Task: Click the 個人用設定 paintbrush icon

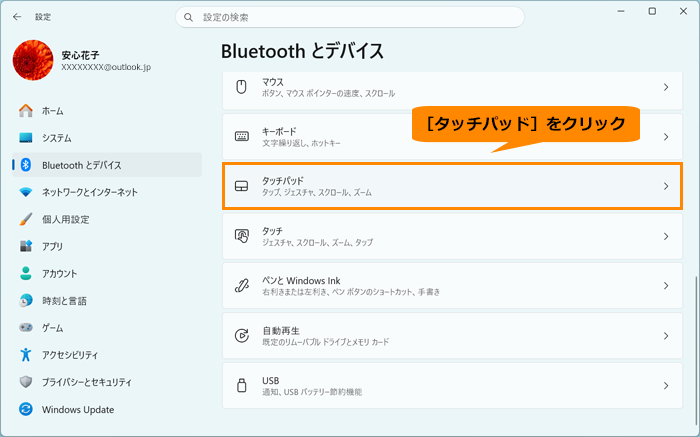Action: pos(26,219)
